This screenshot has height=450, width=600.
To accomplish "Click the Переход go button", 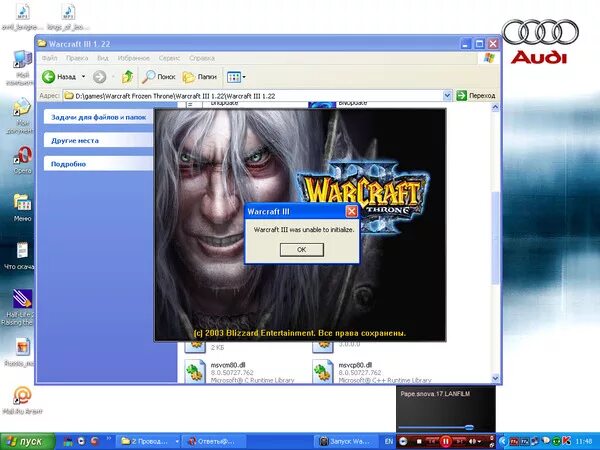I will 476,96.
